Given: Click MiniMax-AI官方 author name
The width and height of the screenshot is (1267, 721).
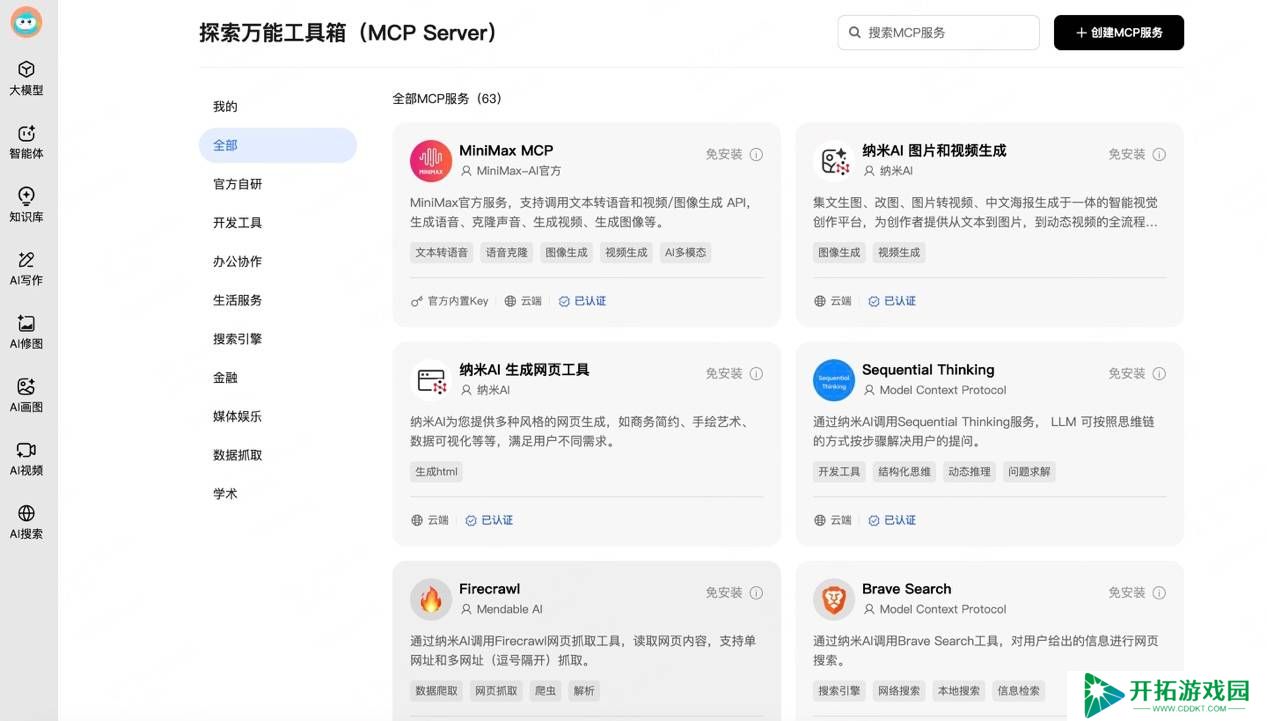Looking at the screenshot, I should point(519,171).
